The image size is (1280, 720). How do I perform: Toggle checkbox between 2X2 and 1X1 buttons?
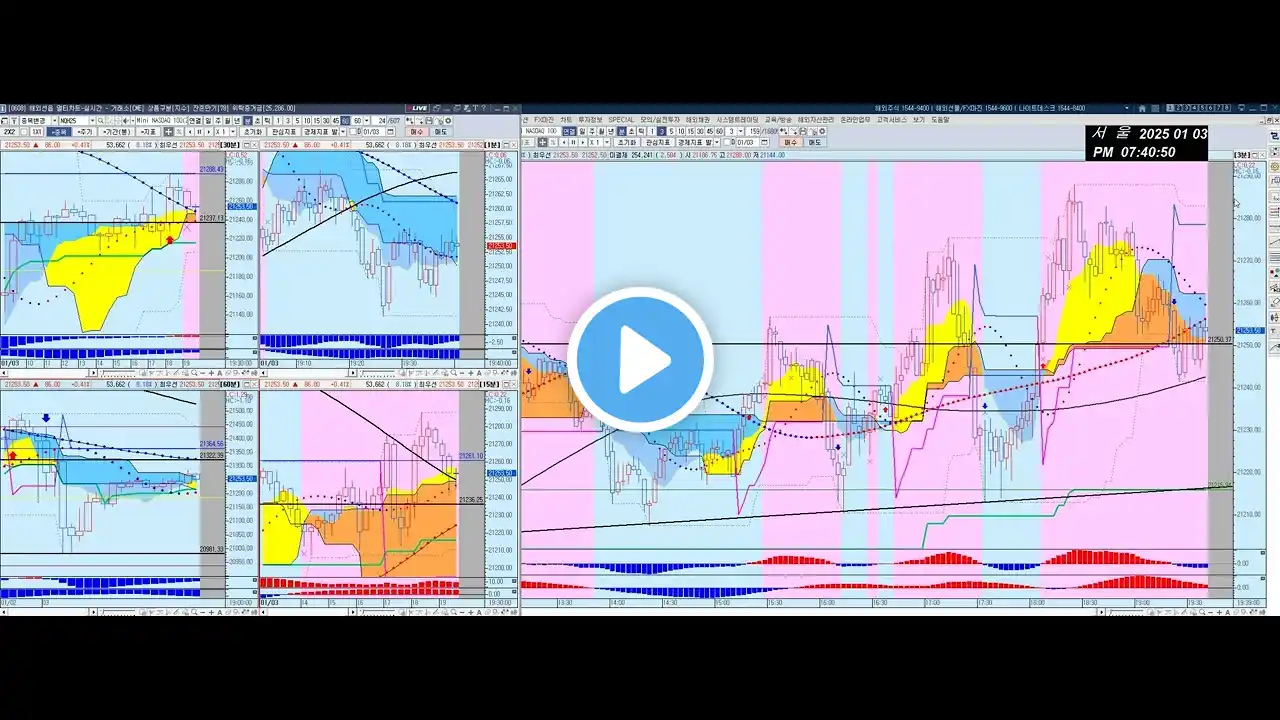coord(24,132)
